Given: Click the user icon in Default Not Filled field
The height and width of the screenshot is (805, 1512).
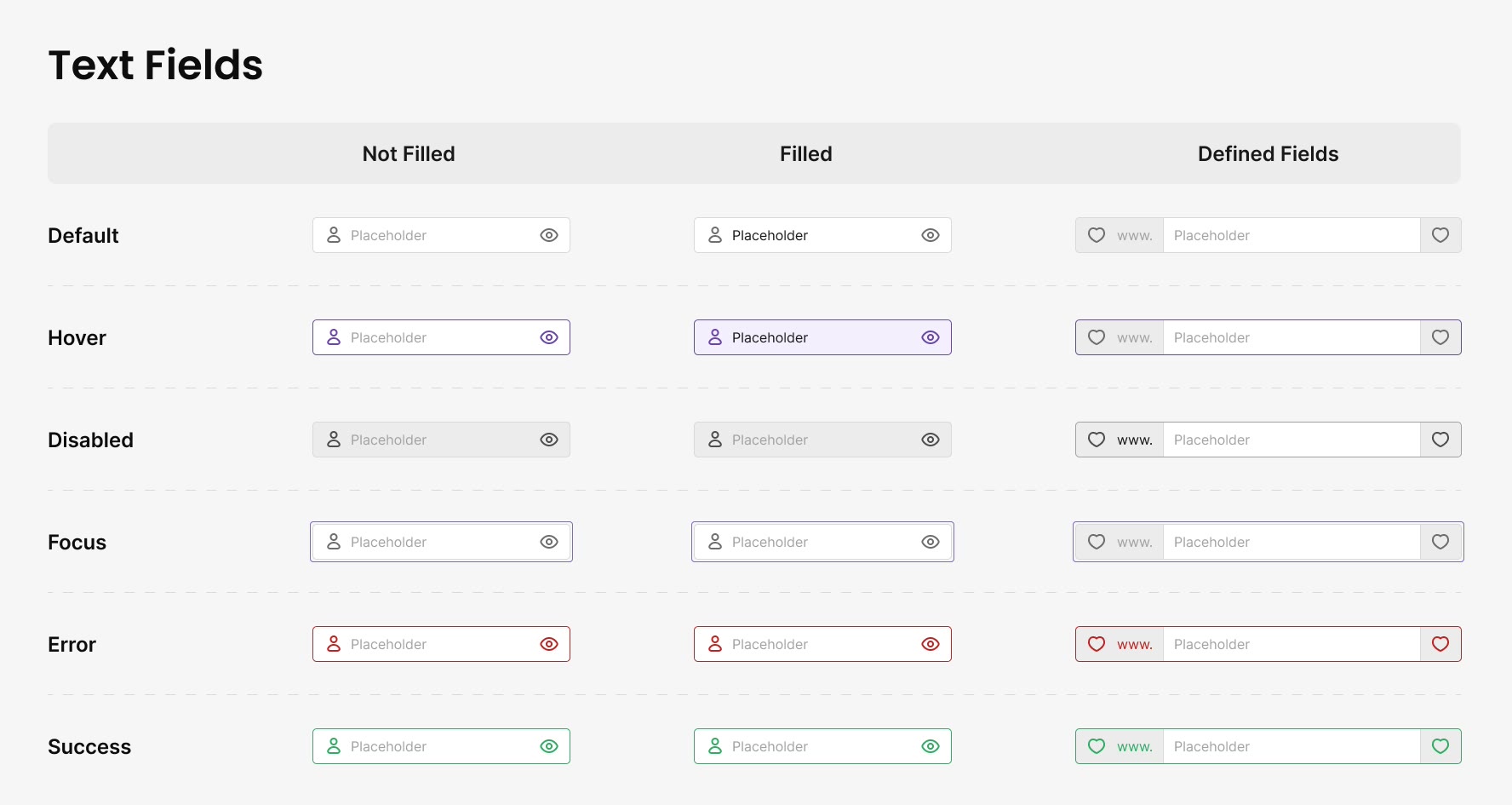Looking at the screenshot, I should (334, 235).
